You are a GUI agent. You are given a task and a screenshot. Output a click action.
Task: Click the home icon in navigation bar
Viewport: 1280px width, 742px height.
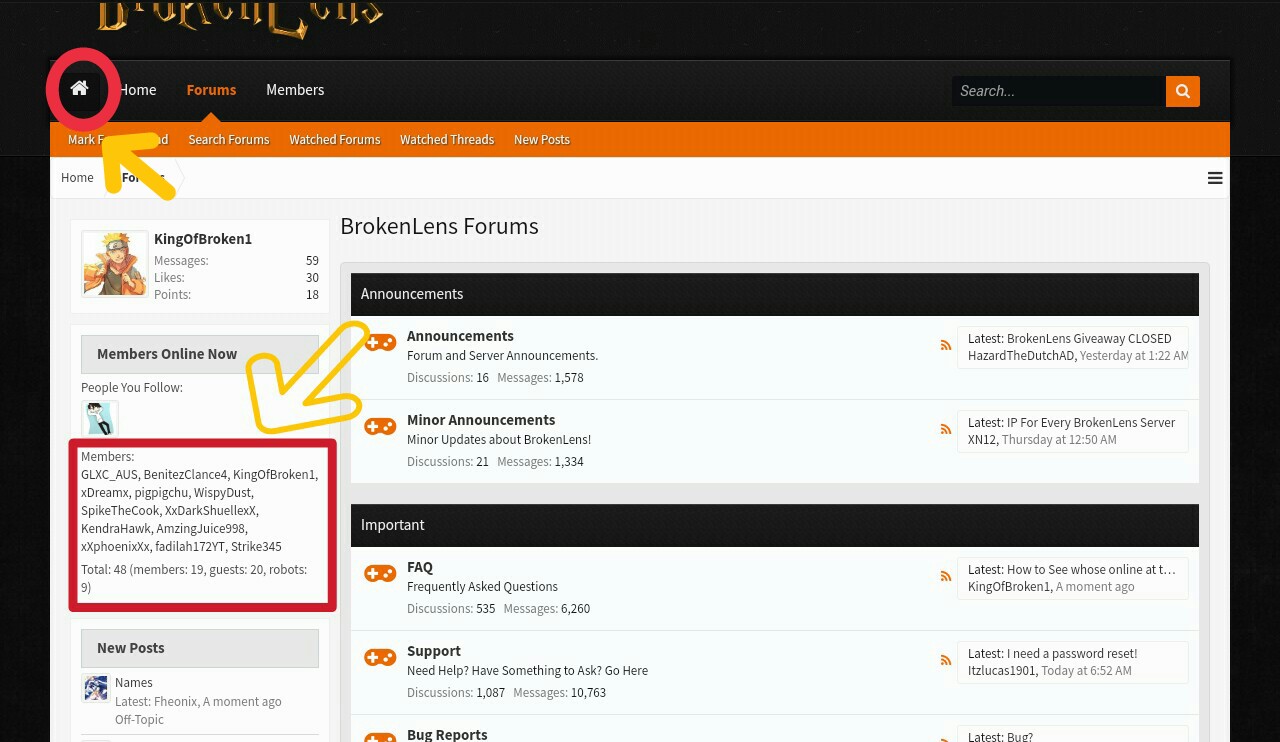point(80,89)
